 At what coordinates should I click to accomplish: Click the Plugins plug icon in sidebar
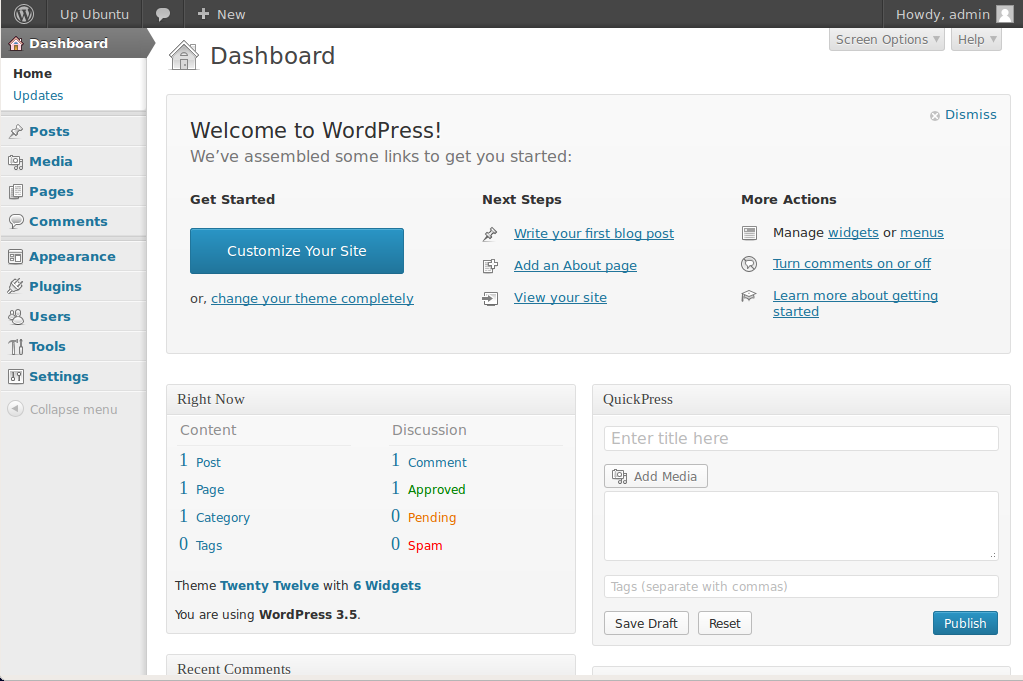[x=16, y=286]
